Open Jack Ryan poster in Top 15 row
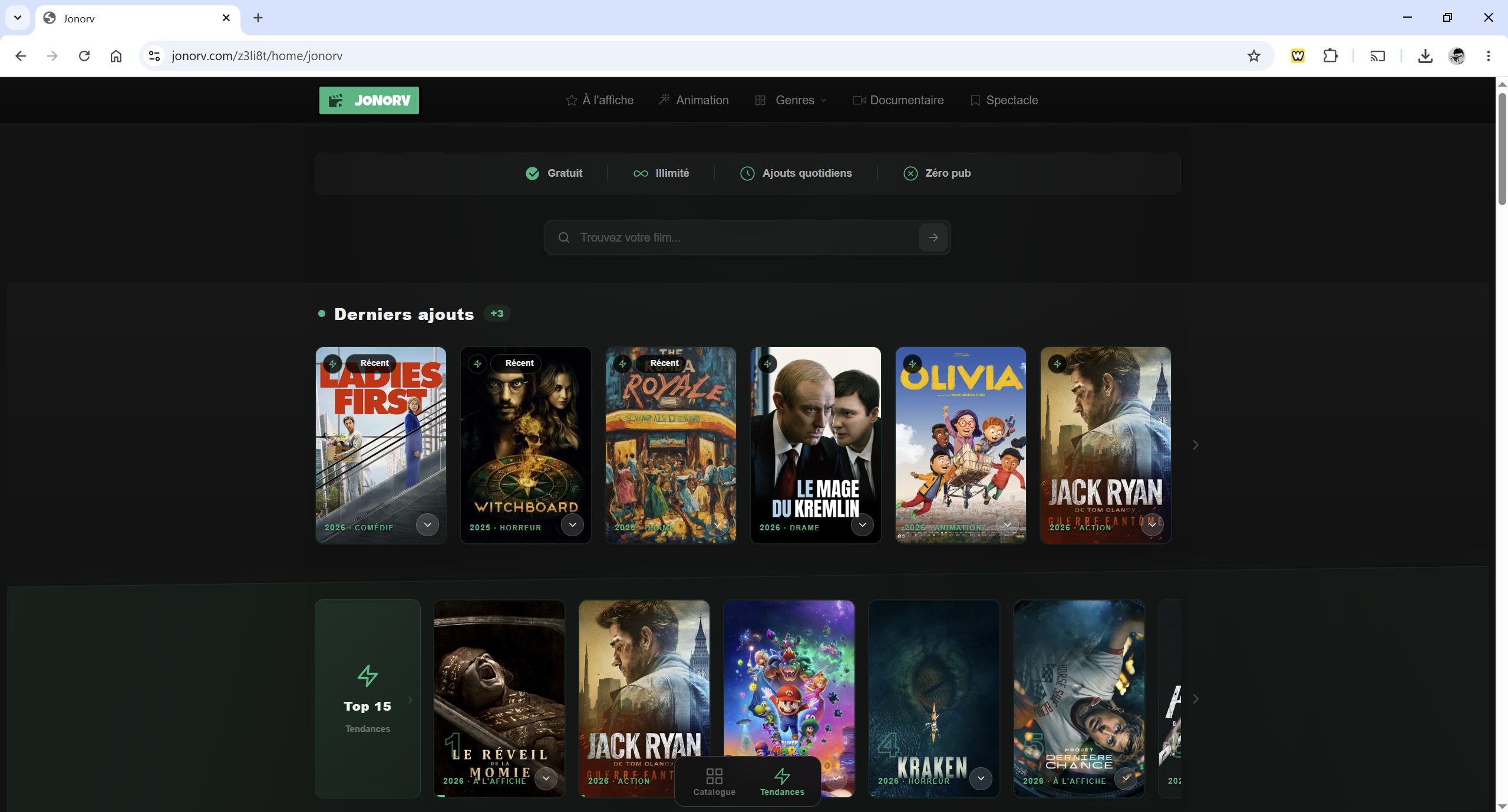This screenshot has width=1508, height=812. 644,699
